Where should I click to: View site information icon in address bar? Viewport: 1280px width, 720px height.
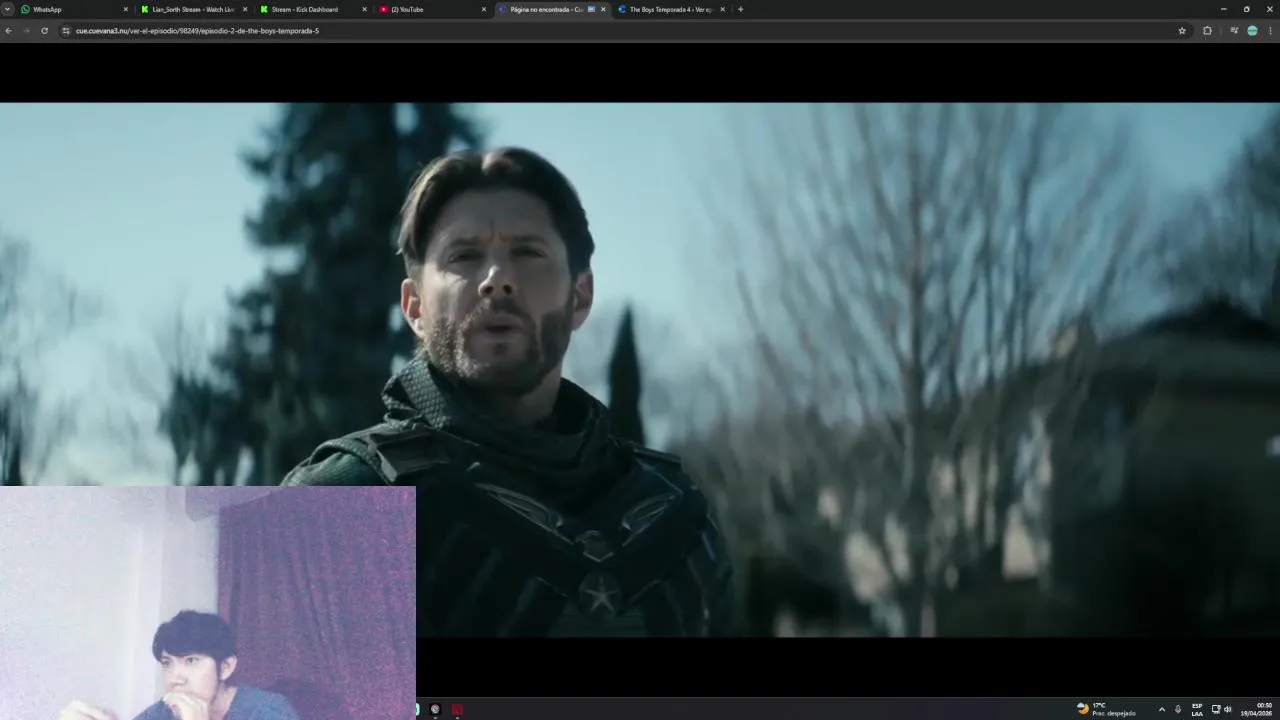coord(66,31)
